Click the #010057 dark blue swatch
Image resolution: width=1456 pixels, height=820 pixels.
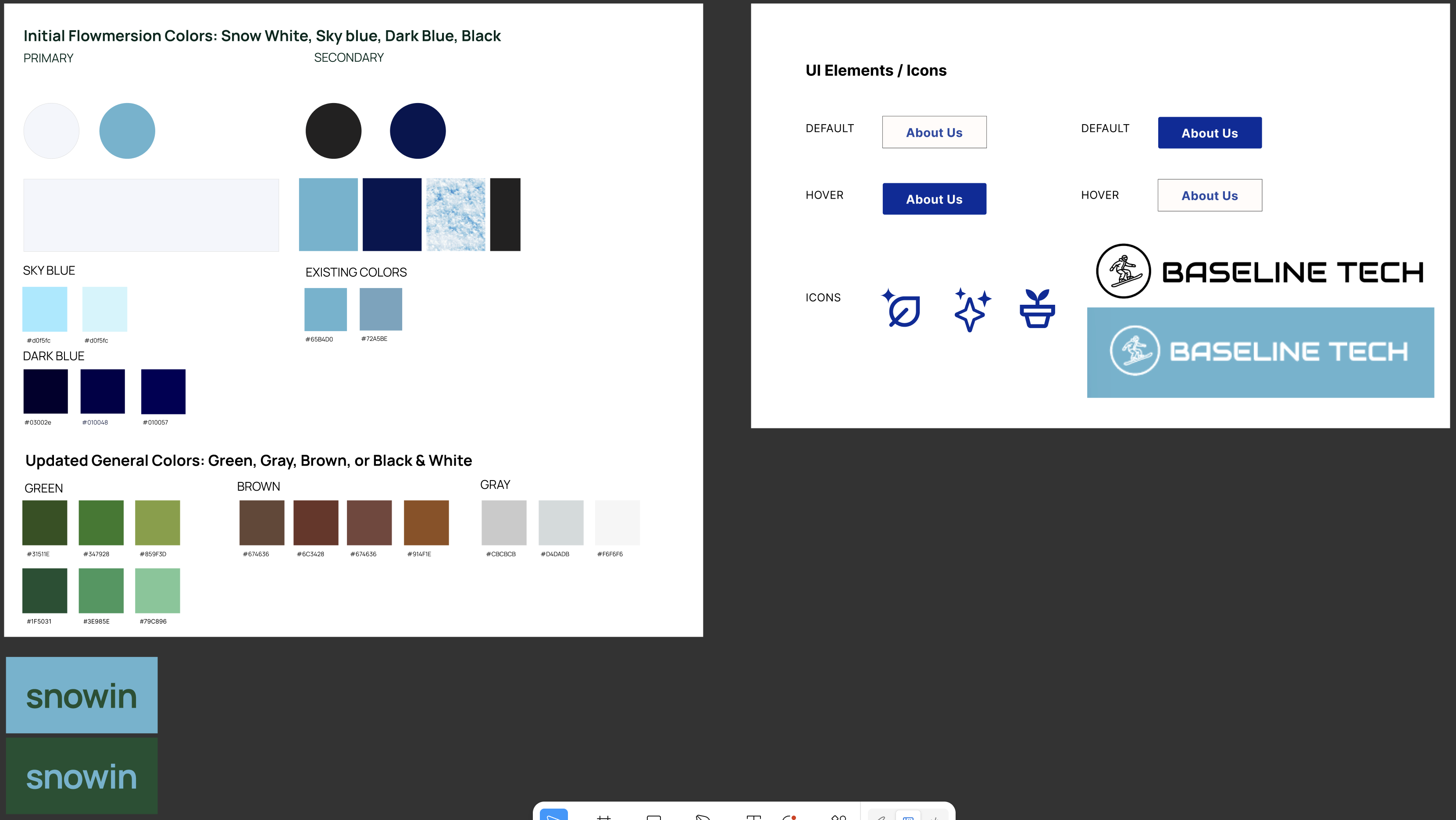pos(163,391)
